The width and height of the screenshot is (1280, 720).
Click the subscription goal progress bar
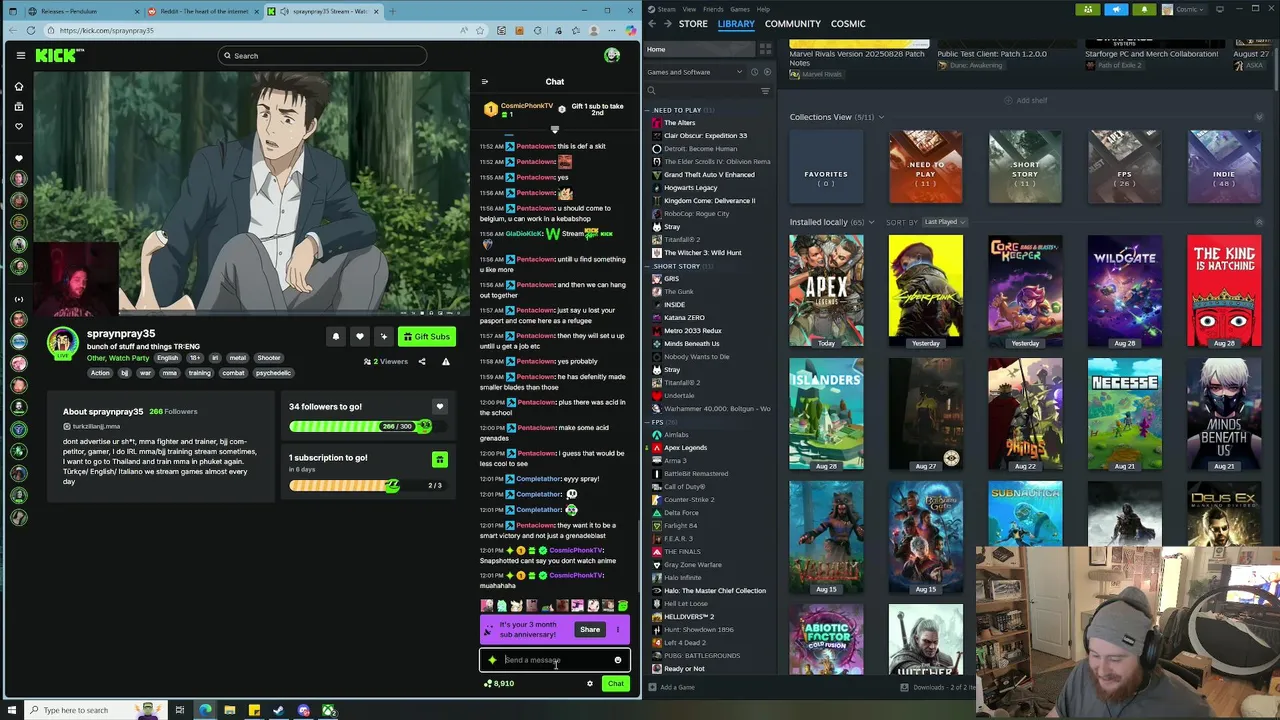tap(366, 486)
